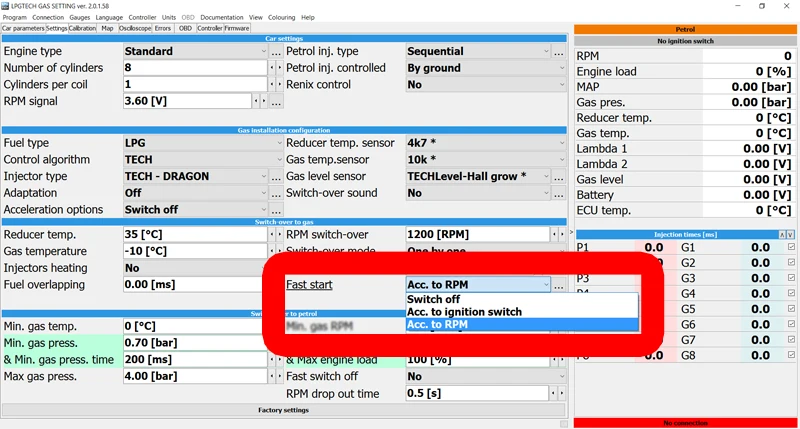This screenshot has width=800, height=429.
Task: Toggle the G2 injector checkbox
Action: (791, 262)
